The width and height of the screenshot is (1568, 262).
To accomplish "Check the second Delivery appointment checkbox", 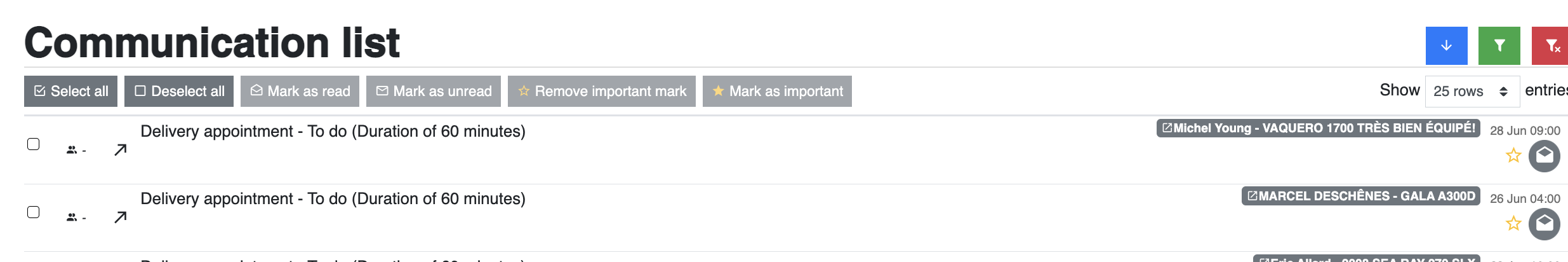I will (34, 212).
